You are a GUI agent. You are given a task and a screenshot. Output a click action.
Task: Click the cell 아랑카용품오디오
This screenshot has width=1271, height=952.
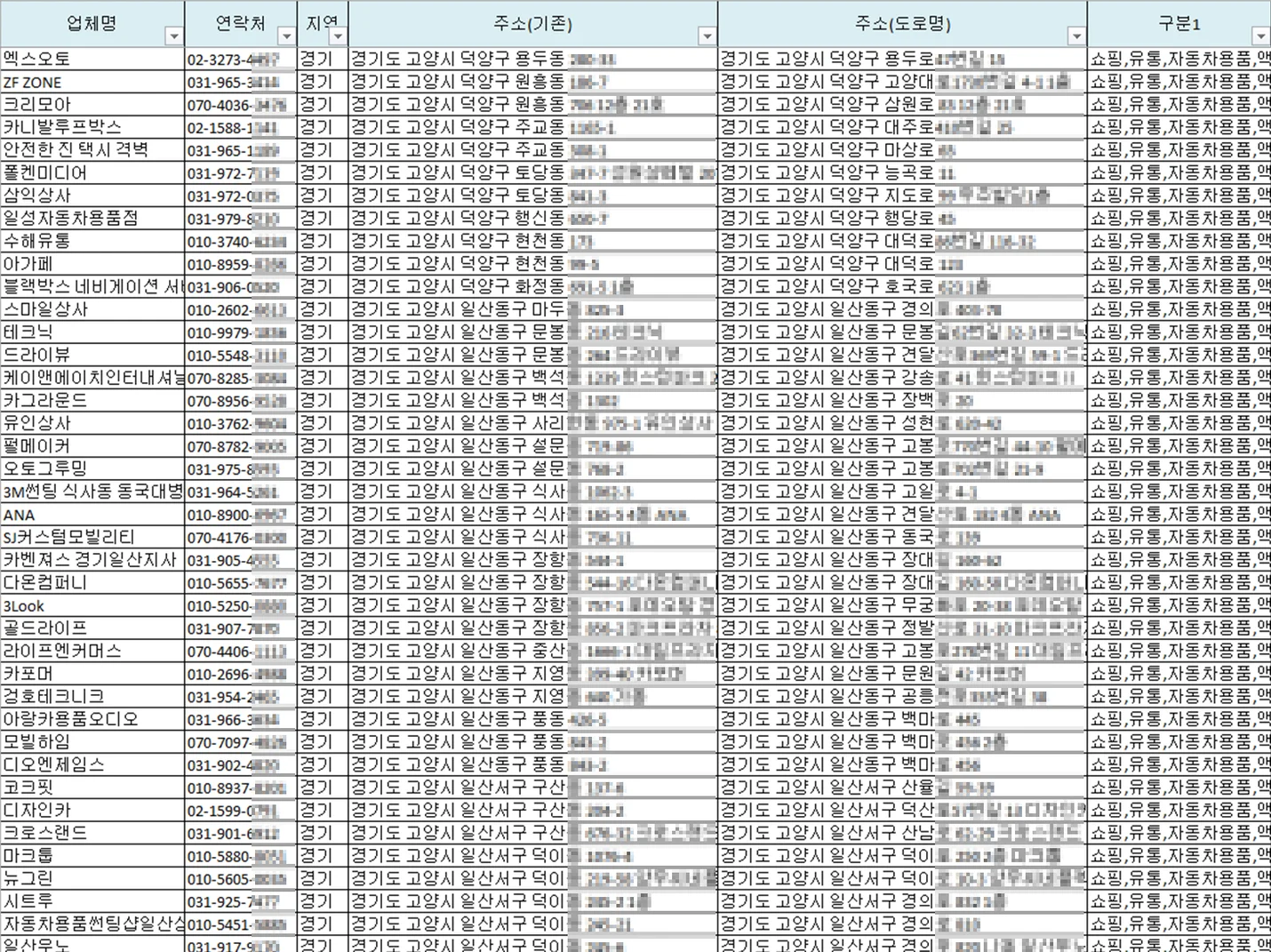92,719
